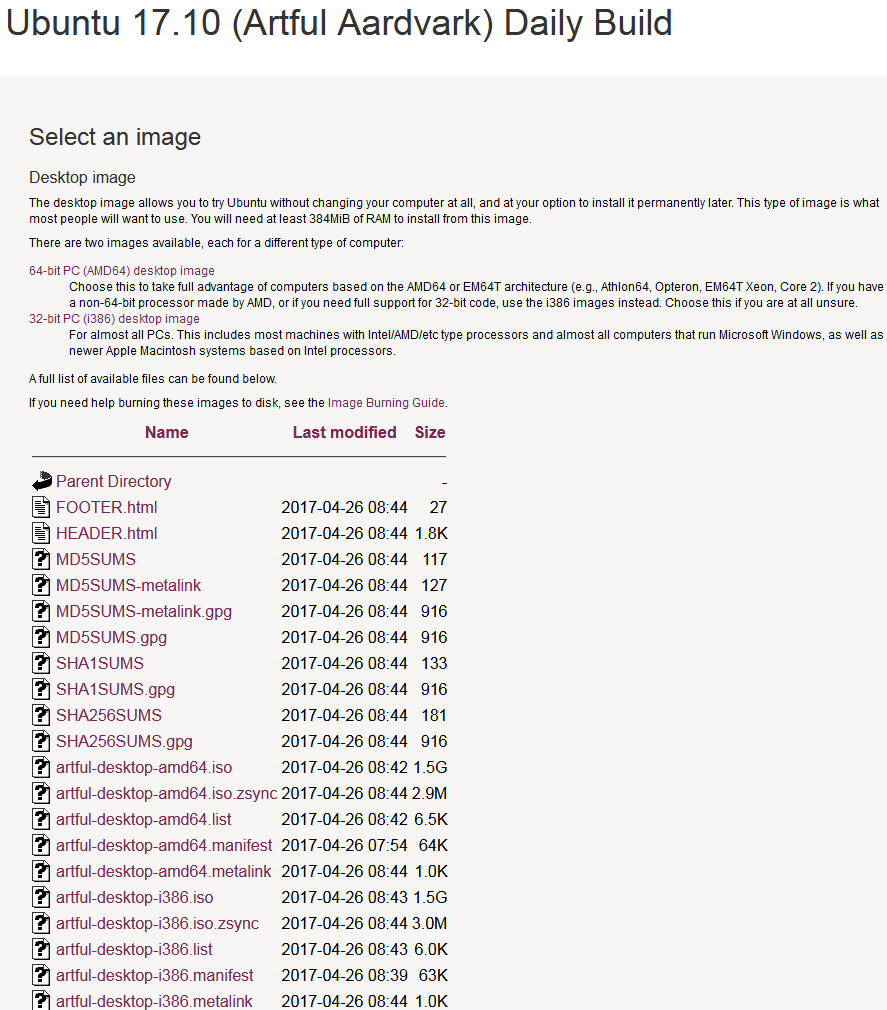The image size is (887, 1010).
Task: Click the 2017-04-26 08:39 modified date
Action: click(x=345, y=975)
